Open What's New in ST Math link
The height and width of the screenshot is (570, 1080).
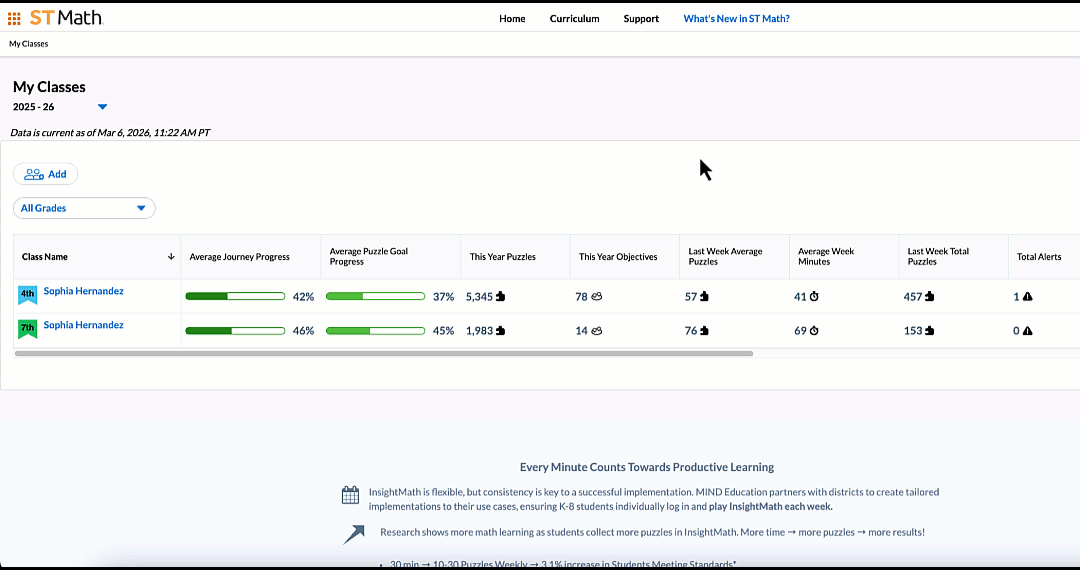coord(736,19)
